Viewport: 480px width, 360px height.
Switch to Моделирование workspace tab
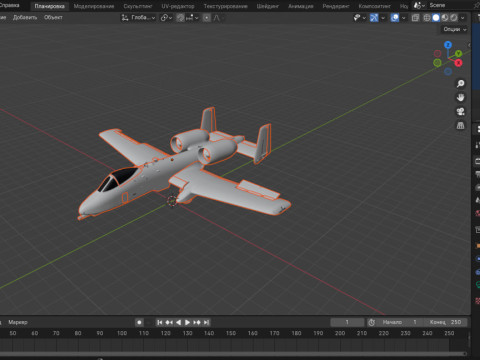point(94,6)
